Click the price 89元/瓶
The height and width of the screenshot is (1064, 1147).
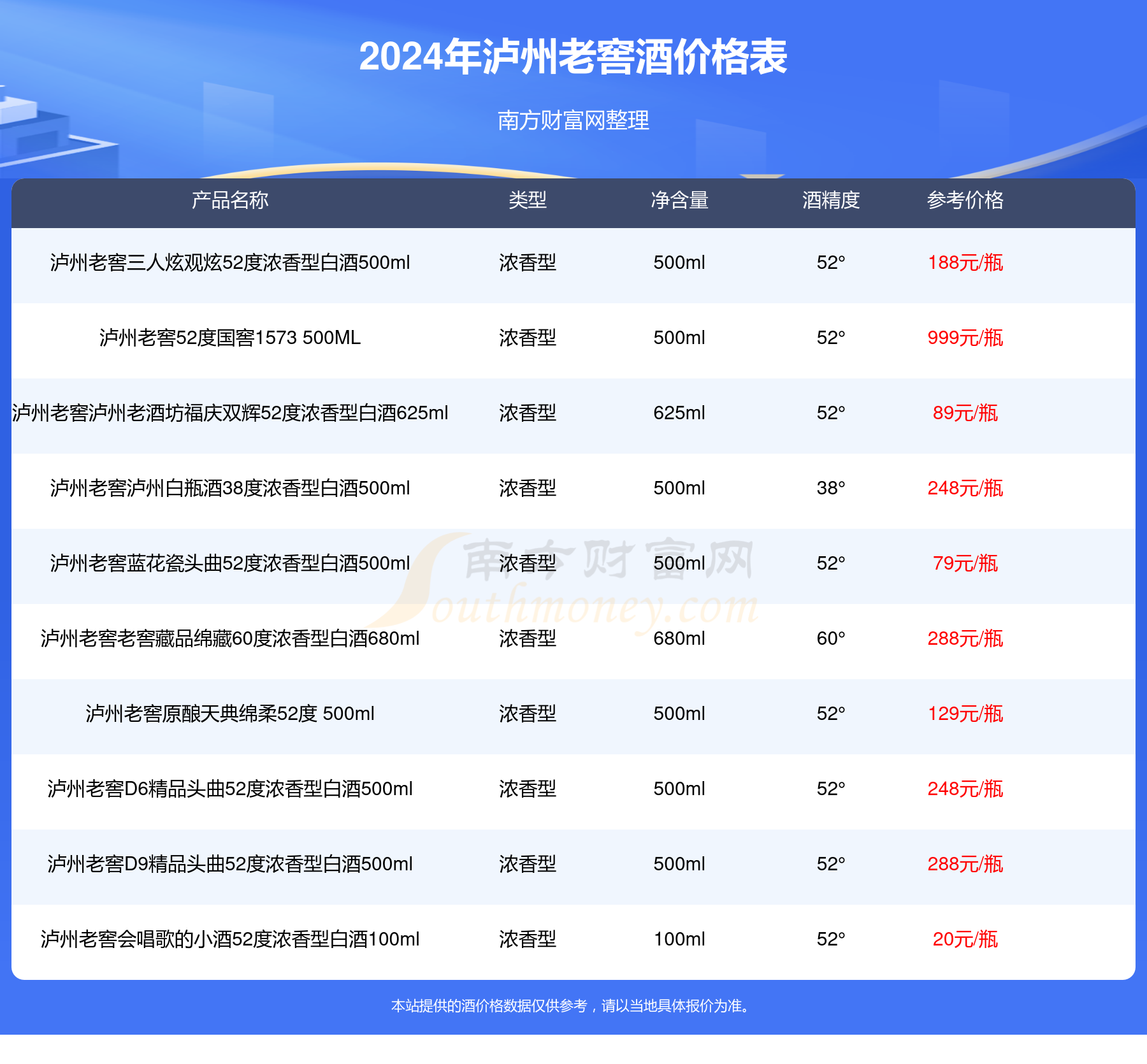(965, 413)
